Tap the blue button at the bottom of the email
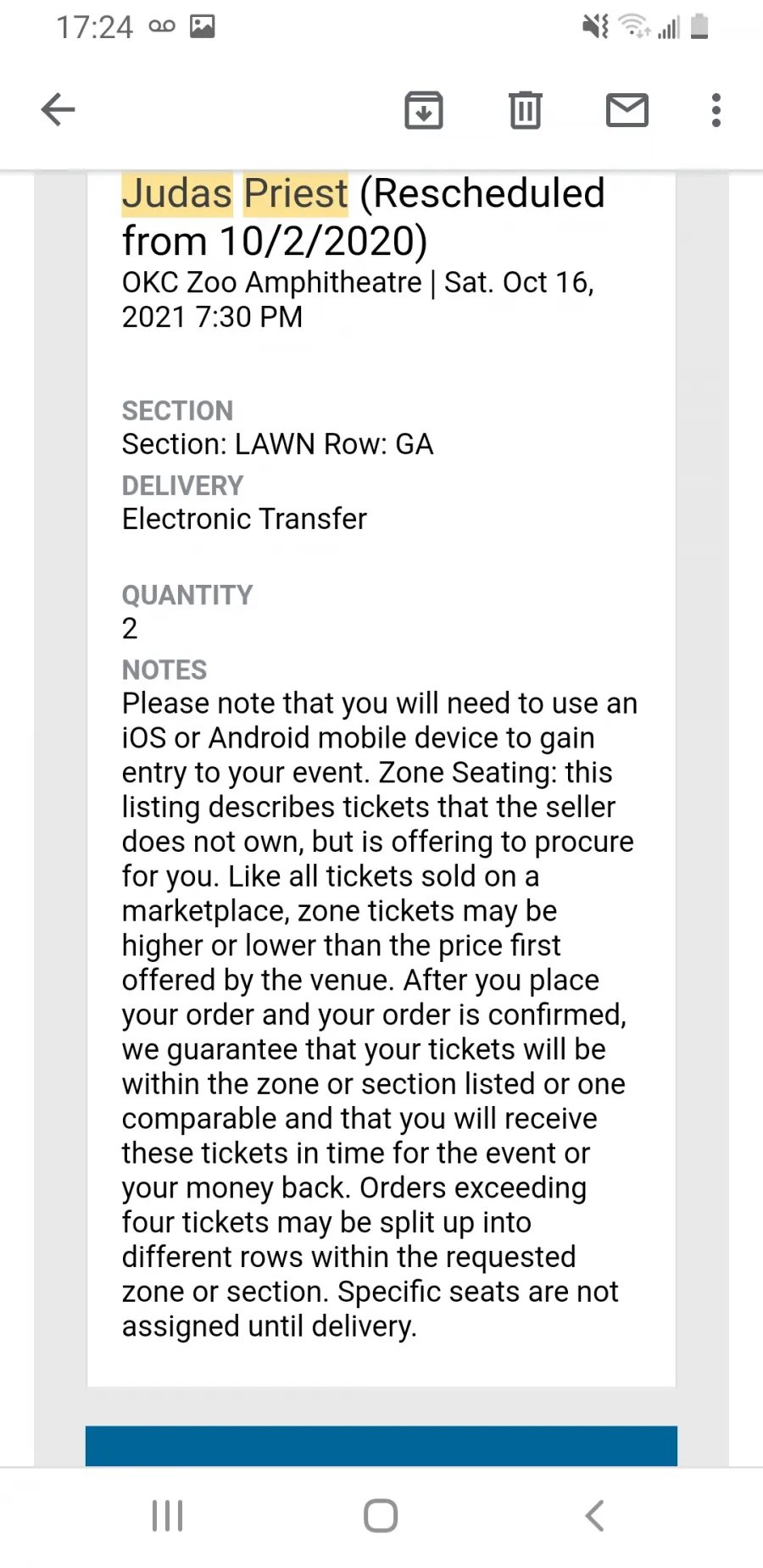Screen dimensions: 763x1568 [381, 1446]
